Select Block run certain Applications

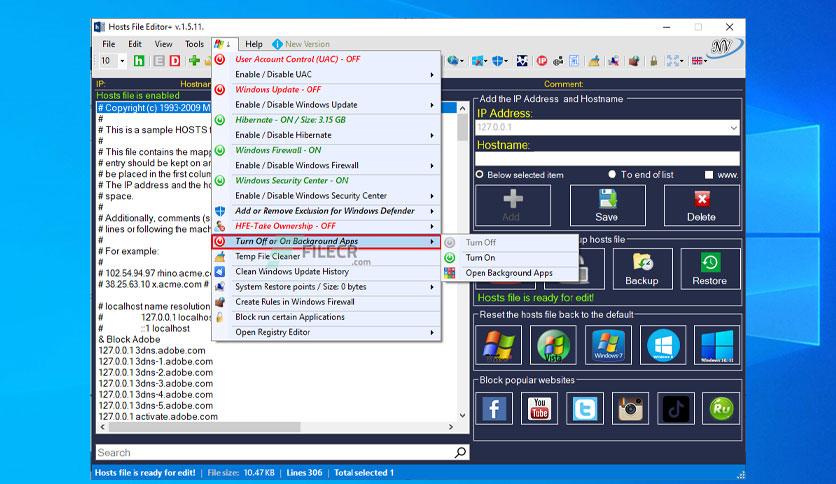point(326,317)
